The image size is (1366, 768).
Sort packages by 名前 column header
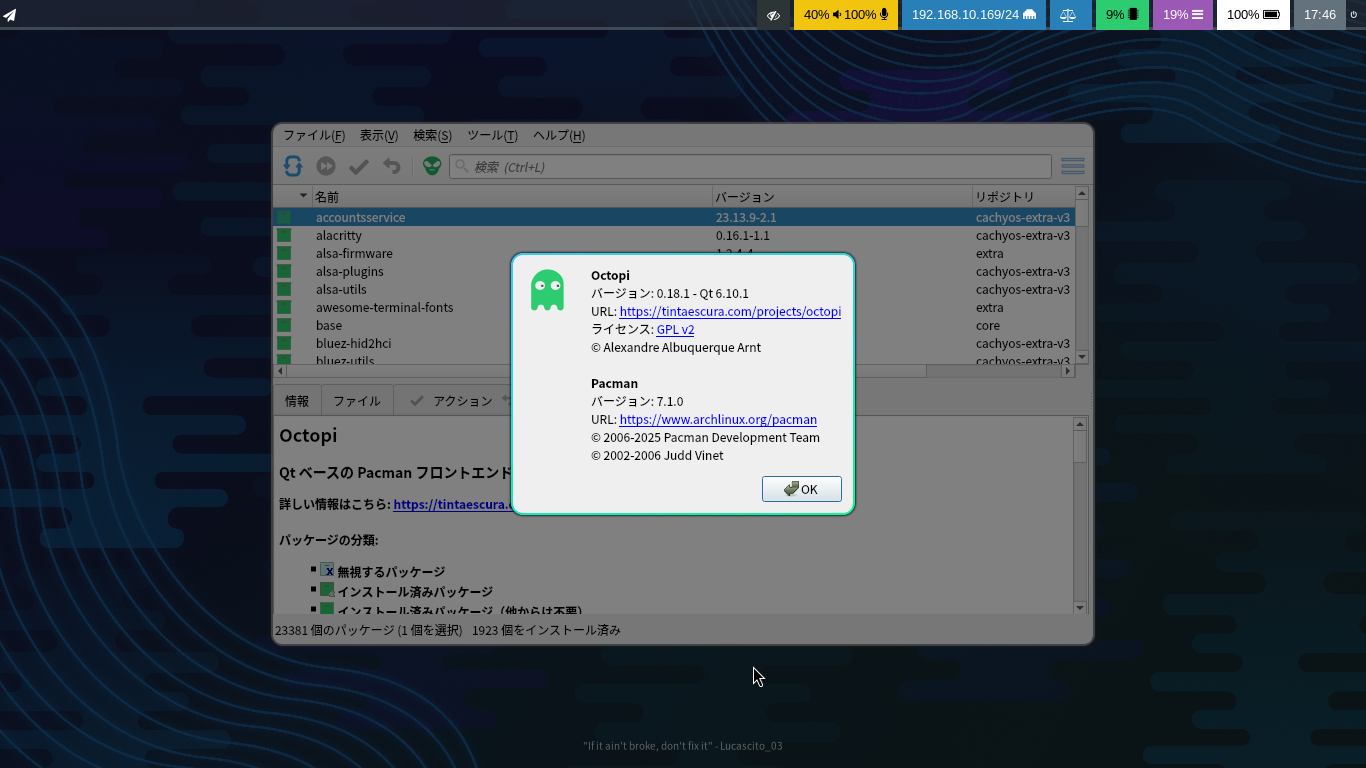pos(512,197)
